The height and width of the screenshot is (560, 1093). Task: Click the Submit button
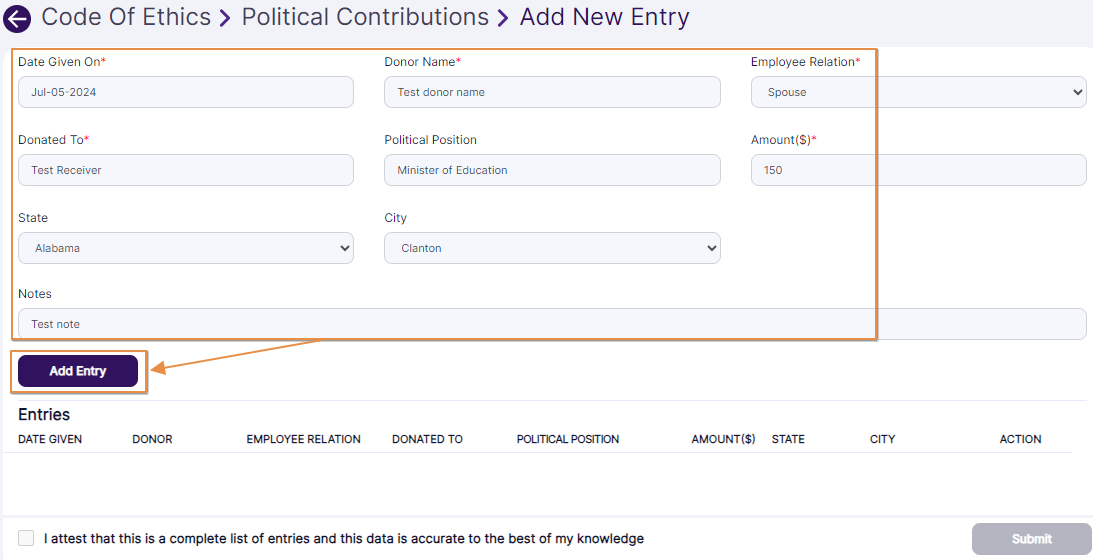click(x=1031, y=539)
